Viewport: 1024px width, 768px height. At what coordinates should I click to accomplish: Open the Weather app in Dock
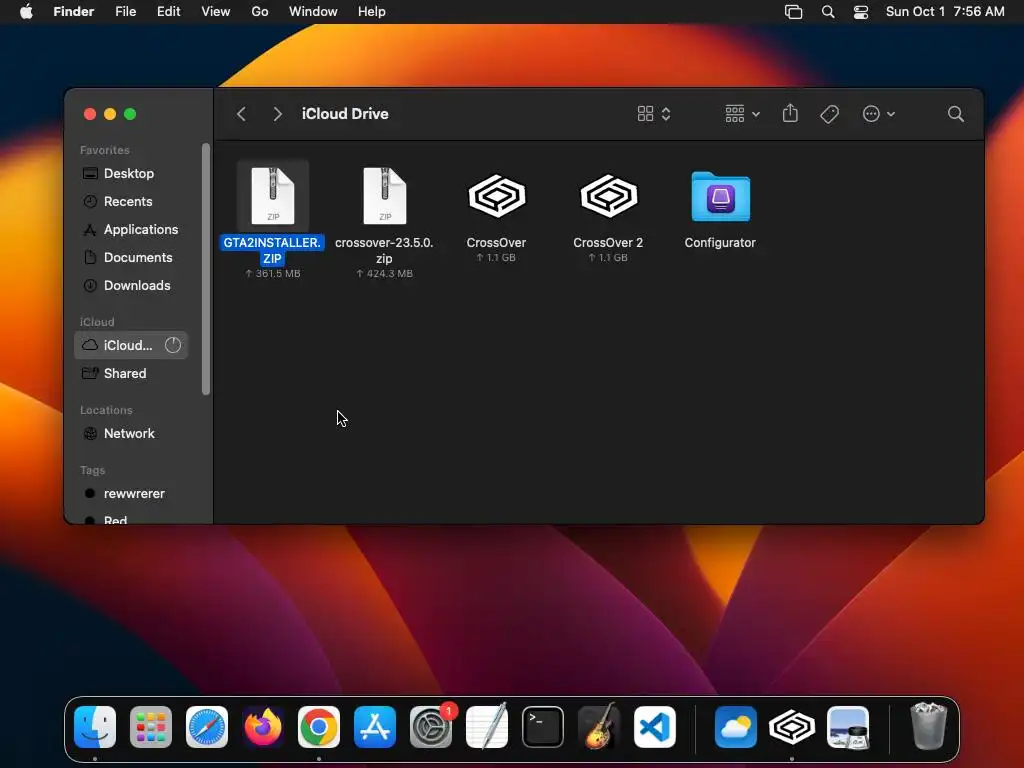[x=736, y=727]
